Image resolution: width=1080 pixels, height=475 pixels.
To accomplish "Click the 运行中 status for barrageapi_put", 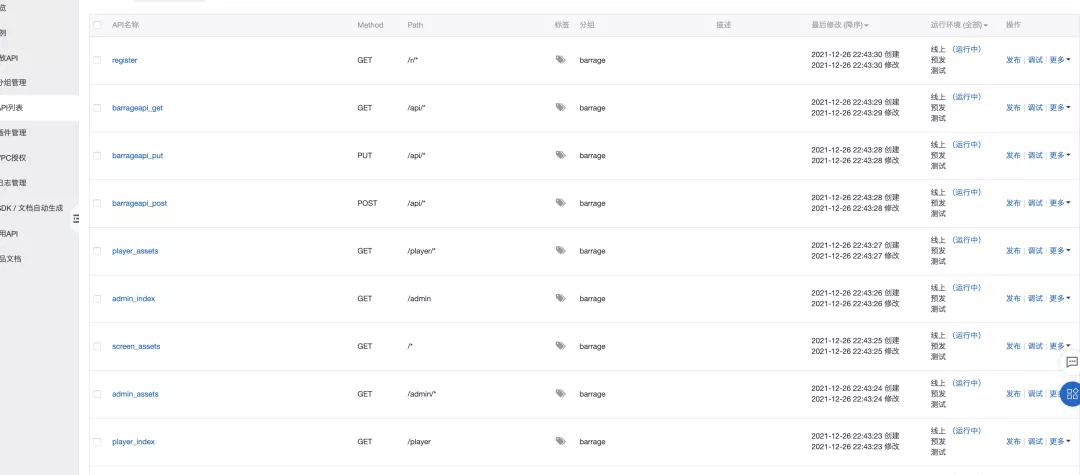I will [x=966, y=144].
